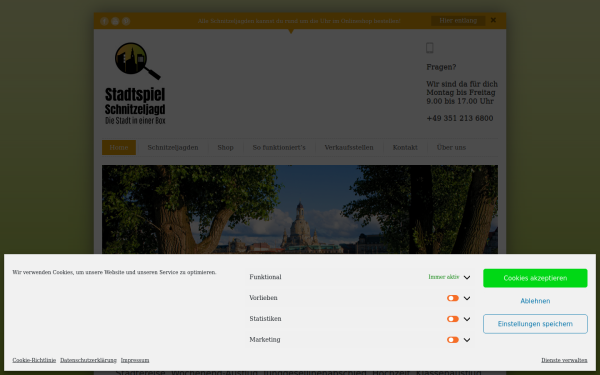The image size is (600, 375).
Task: Click the announcement text about Onlineshop ordering
Action: (299, 21)
